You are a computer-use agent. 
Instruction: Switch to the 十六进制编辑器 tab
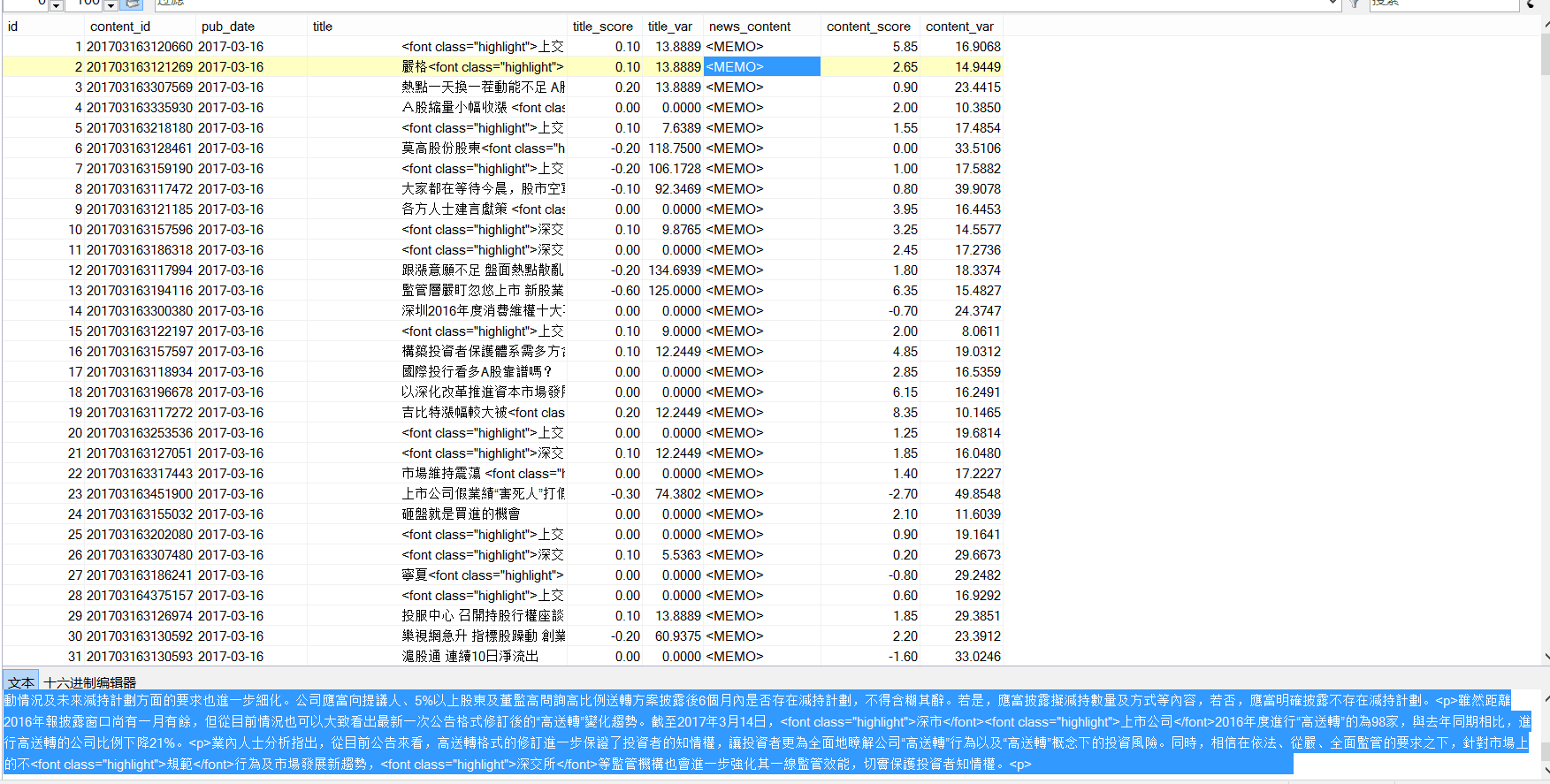point(90,682)
